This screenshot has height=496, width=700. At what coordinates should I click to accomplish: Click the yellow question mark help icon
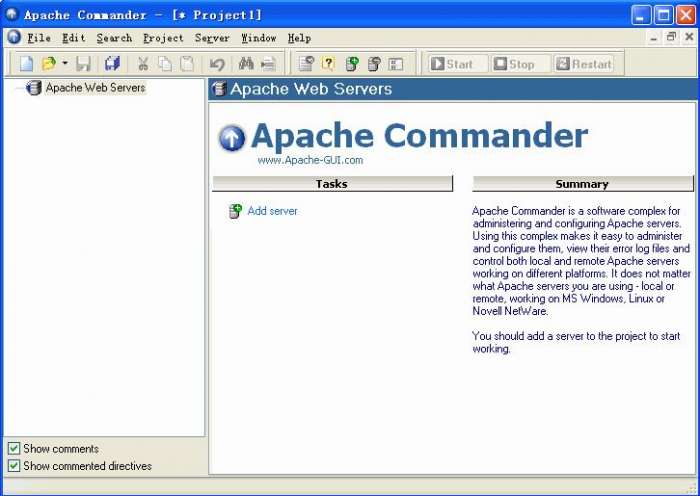(328, 64)
